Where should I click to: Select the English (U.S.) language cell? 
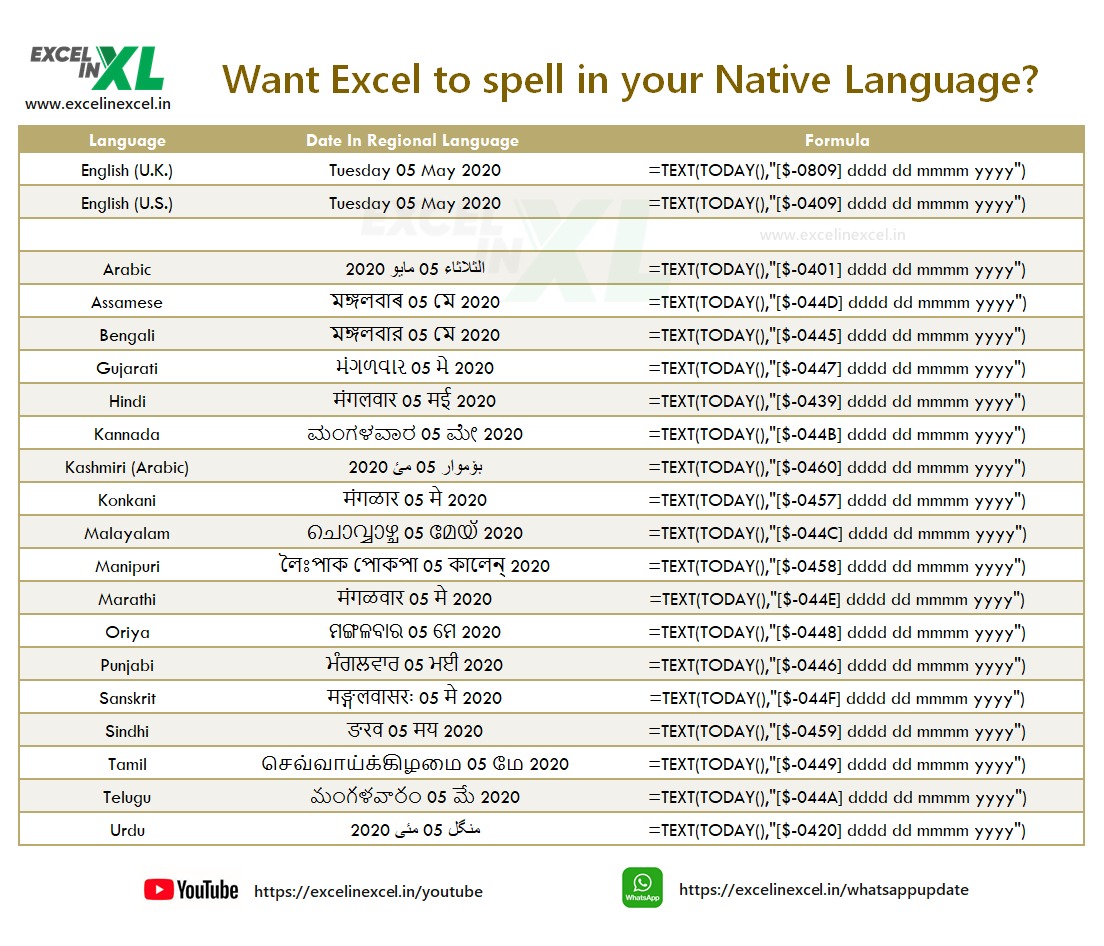pyautogui.click(x=127, y=203)
